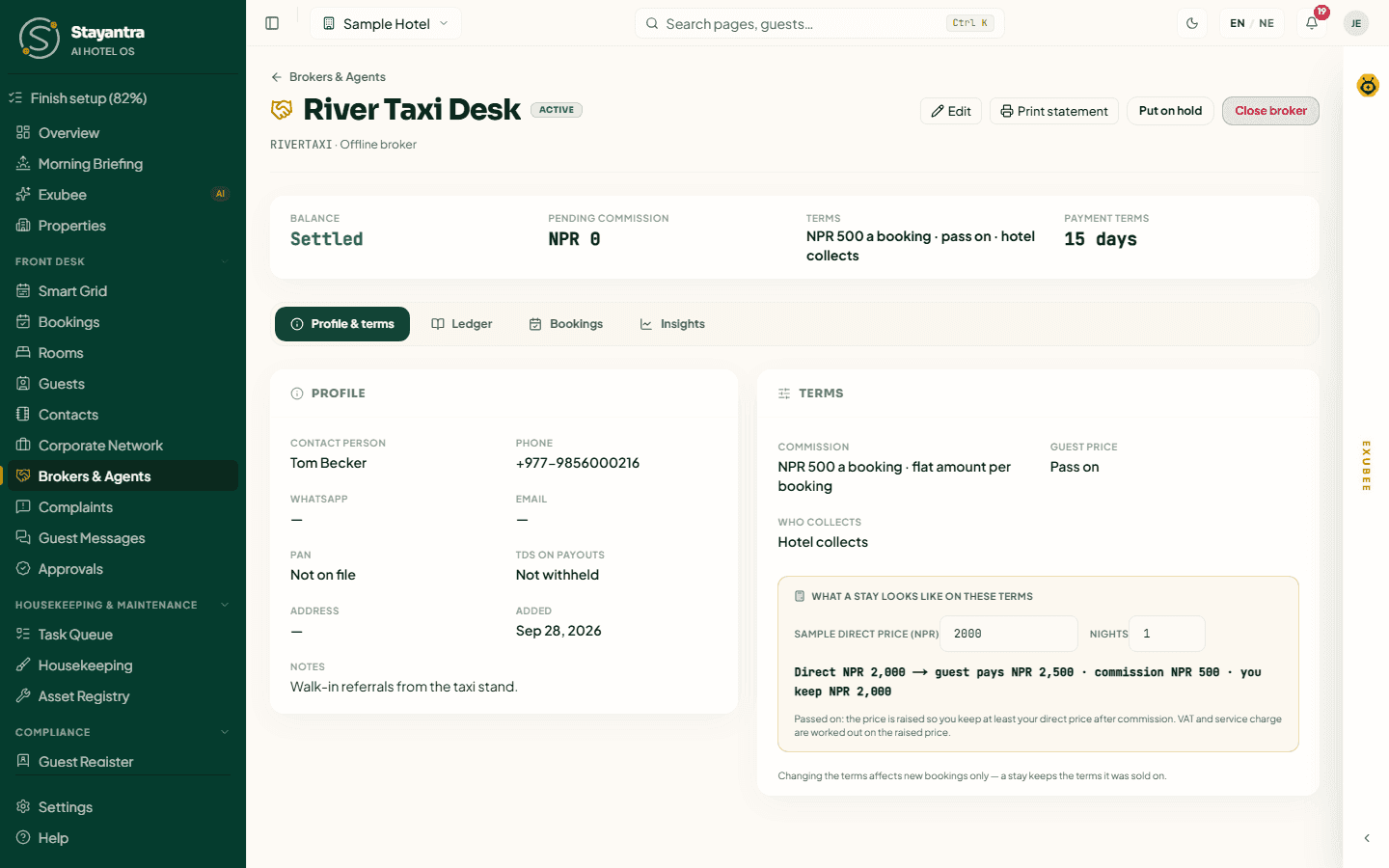This screenshot has width=1389, height=868.
Task: Expand Exubee side panel chevron
Action: (1367, 838)
